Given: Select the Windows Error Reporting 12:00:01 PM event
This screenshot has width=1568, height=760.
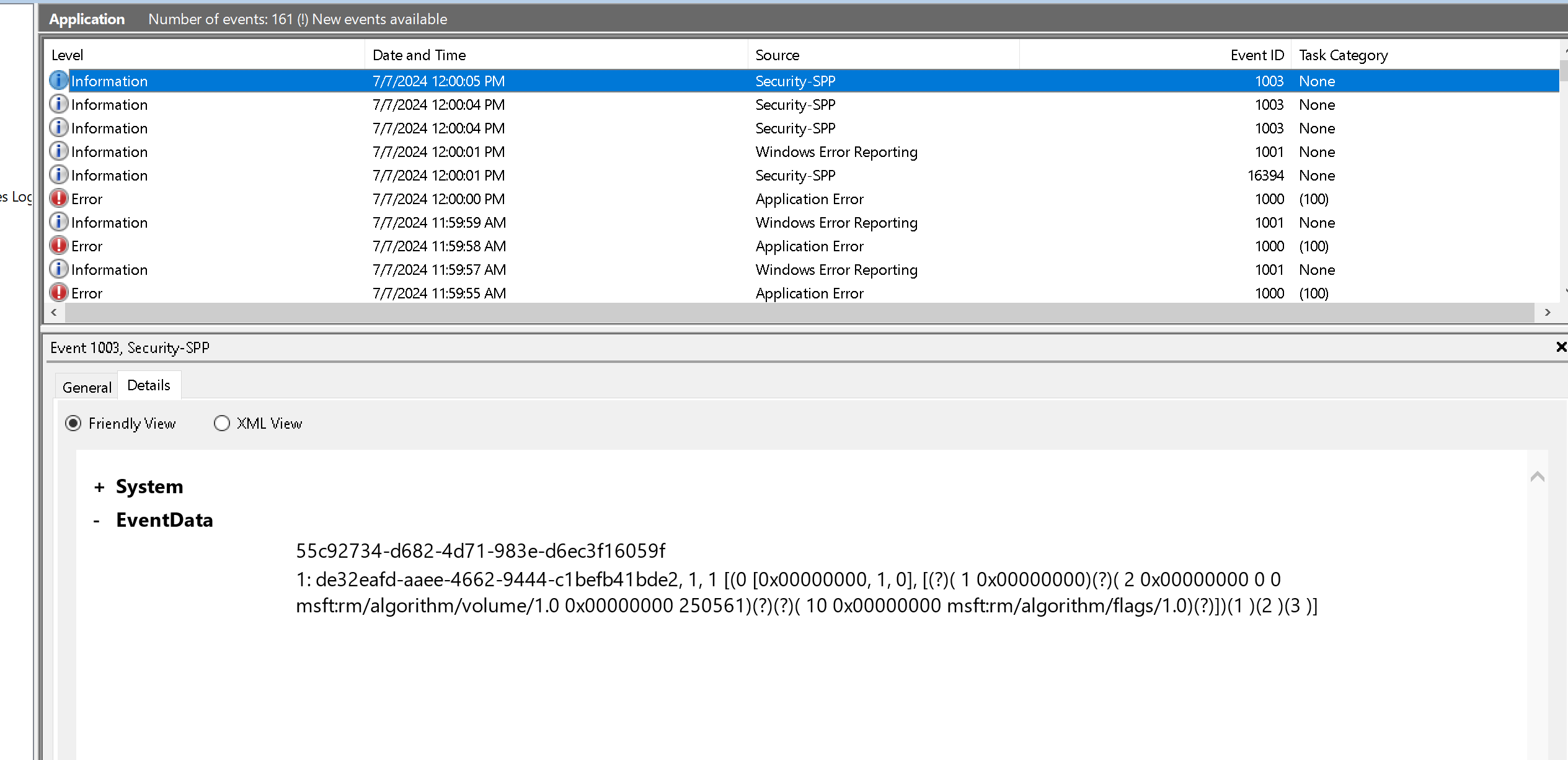Looking at the screenshot, I should [x=836, y=152].
